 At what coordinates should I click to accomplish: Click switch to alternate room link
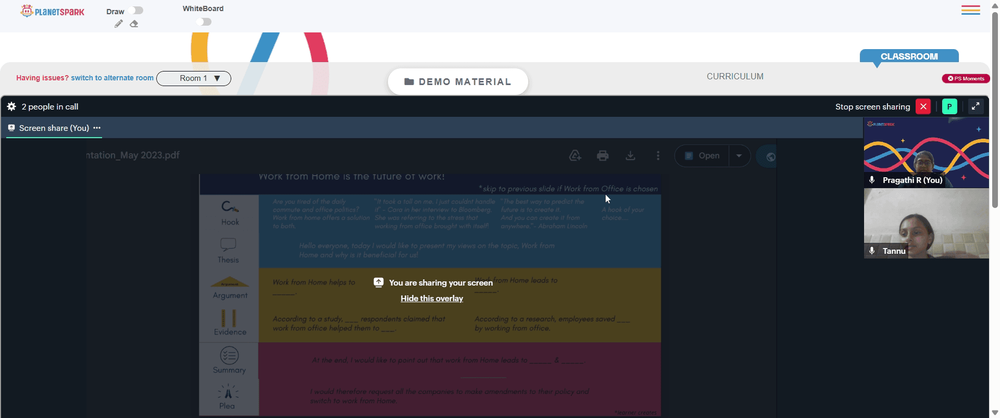112,78
